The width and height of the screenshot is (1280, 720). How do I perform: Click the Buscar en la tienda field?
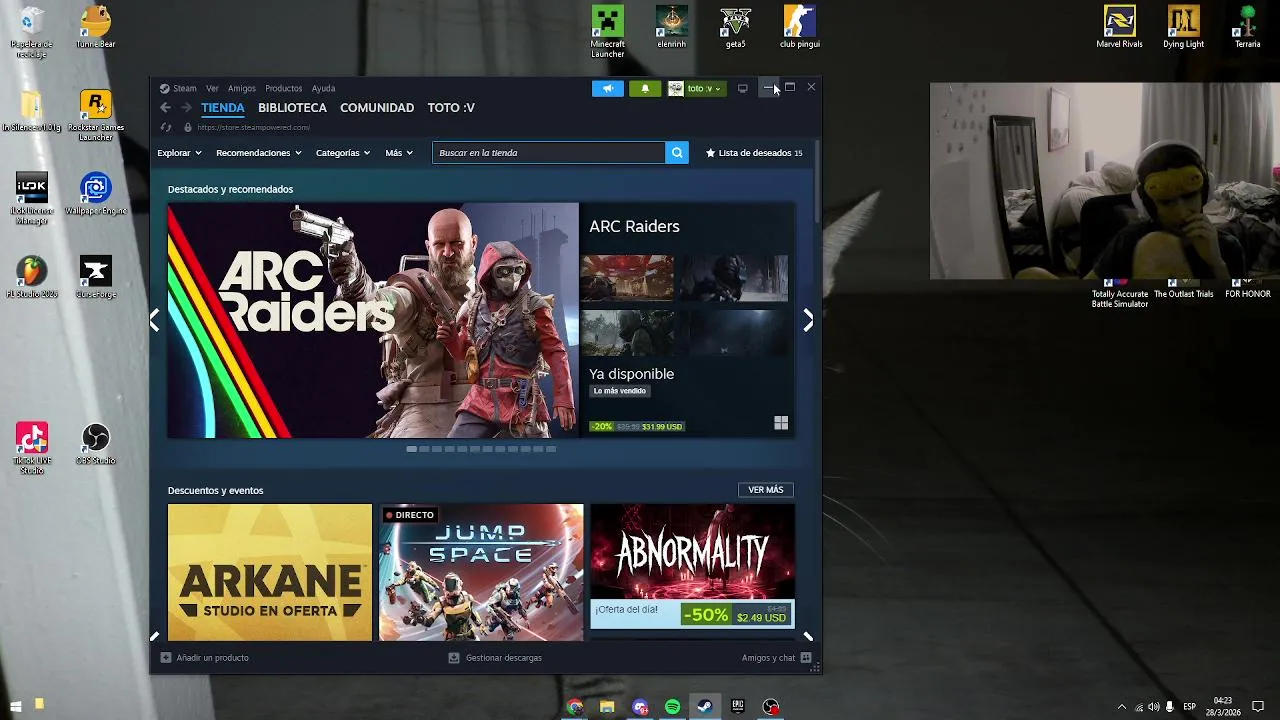[549, 153]
